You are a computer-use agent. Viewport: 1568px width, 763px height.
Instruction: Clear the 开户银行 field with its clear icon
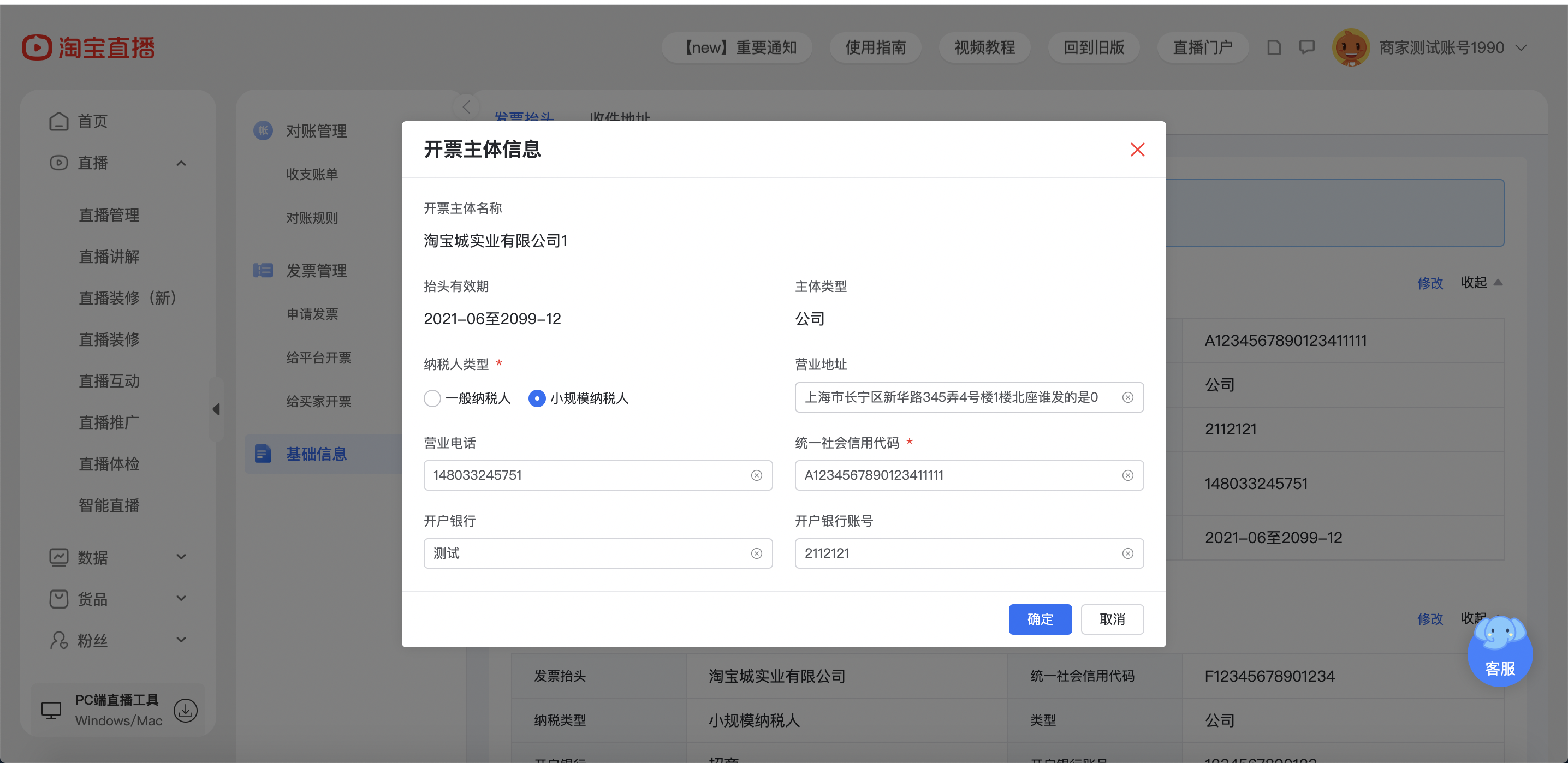click(756, 553)
